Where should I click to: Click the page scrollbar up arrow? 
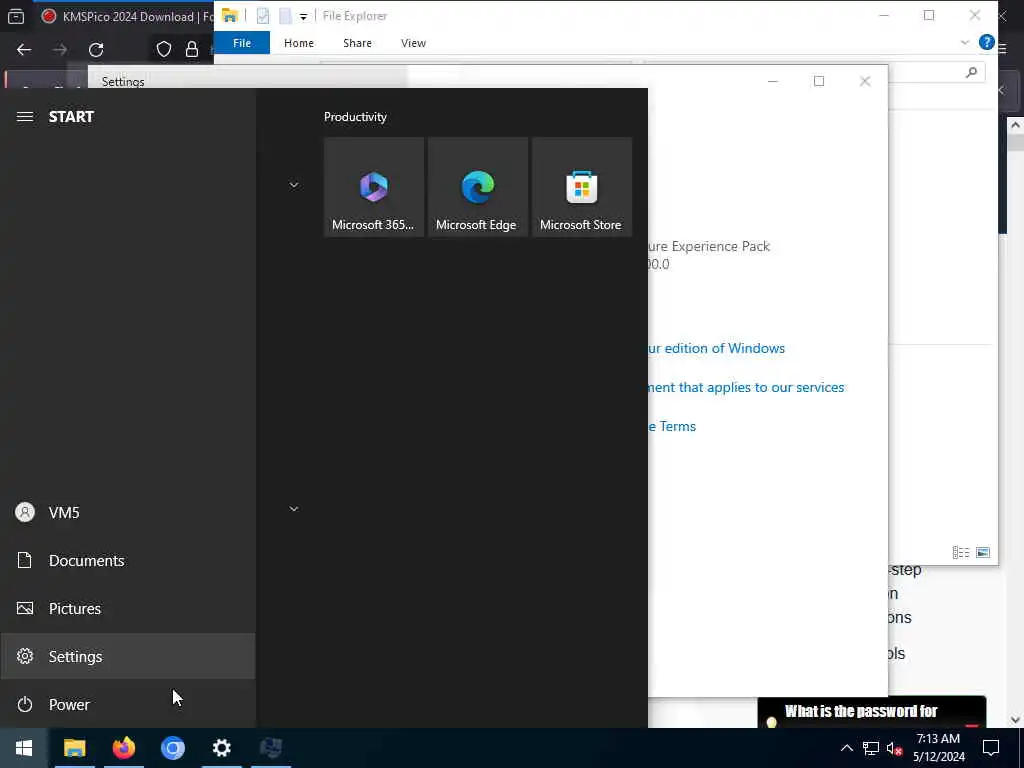(x=1016, y=125)
